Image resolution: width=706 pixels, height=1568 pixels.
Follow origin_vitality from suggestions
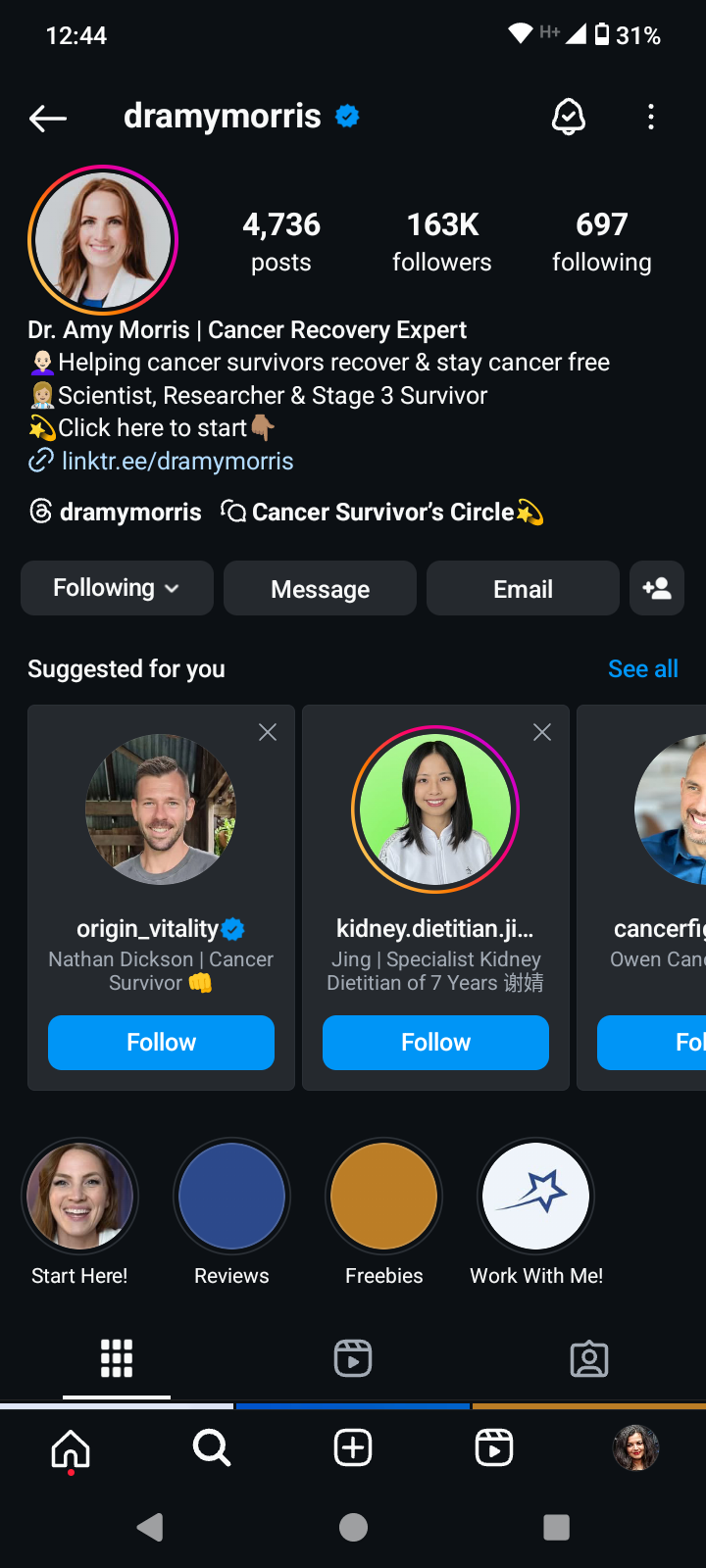[161, 1042]
